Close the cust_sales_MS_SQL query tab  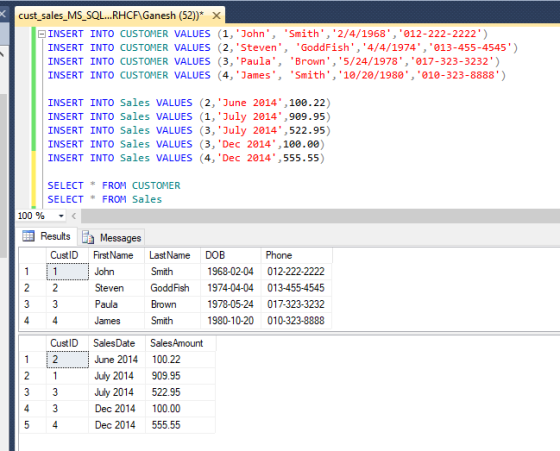click(216, 16)
